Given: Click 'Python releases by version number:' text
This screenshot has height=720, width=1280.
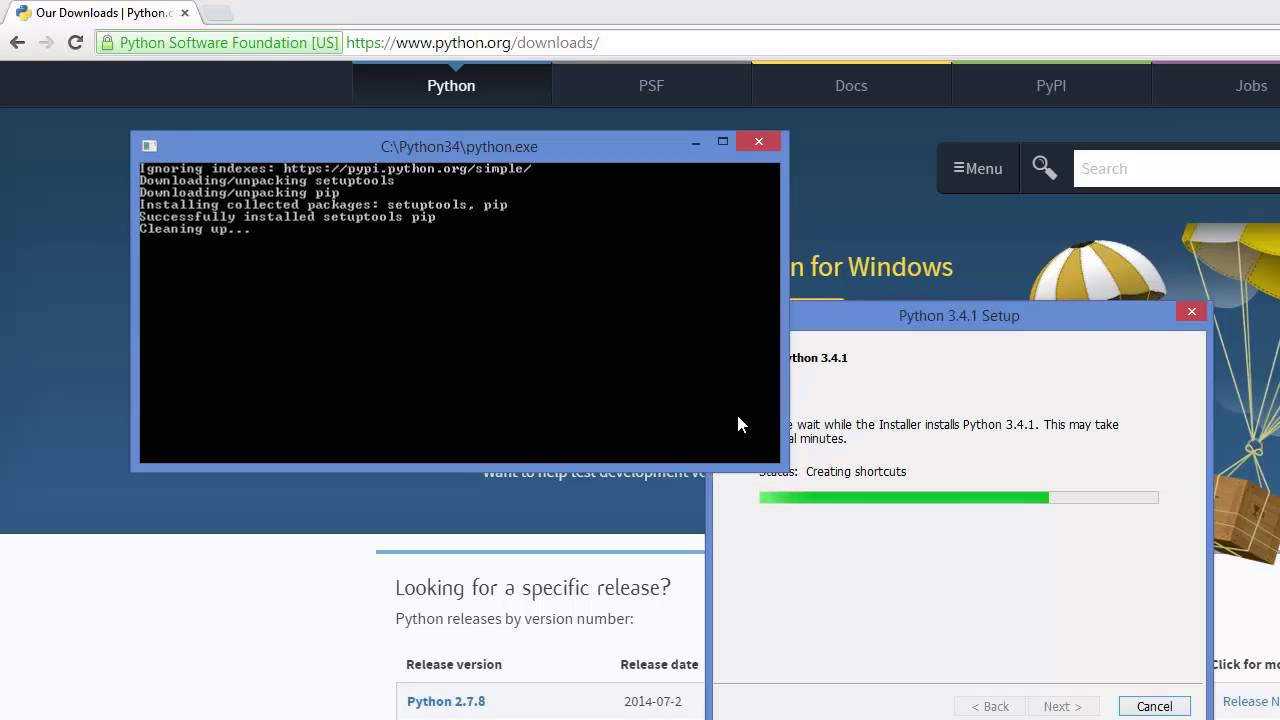Looking at the screenshot, I should point(514,618).
